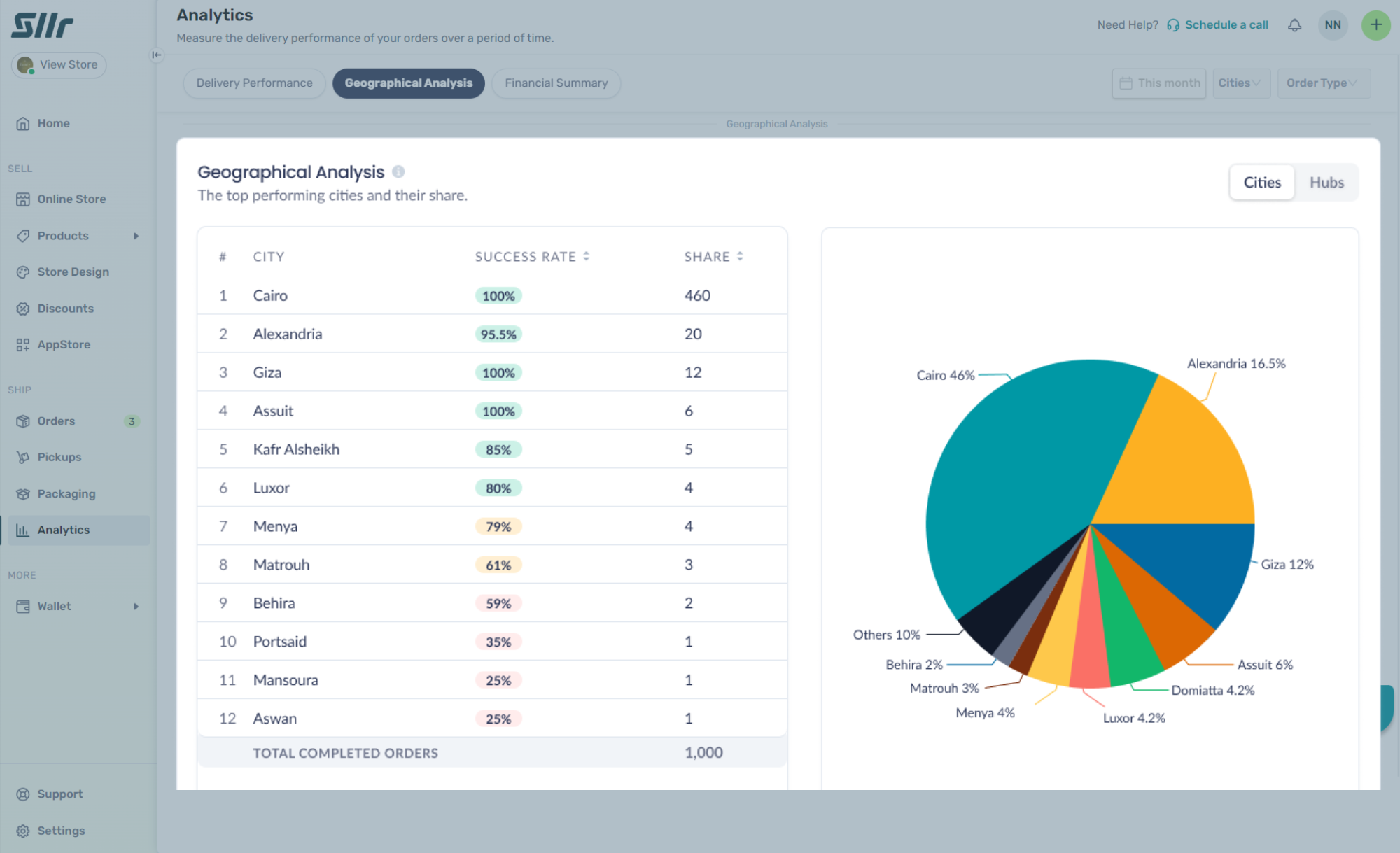Switch chart view to Hubs
Viewport: 1400px width, 853px height.
(1326, 183)
